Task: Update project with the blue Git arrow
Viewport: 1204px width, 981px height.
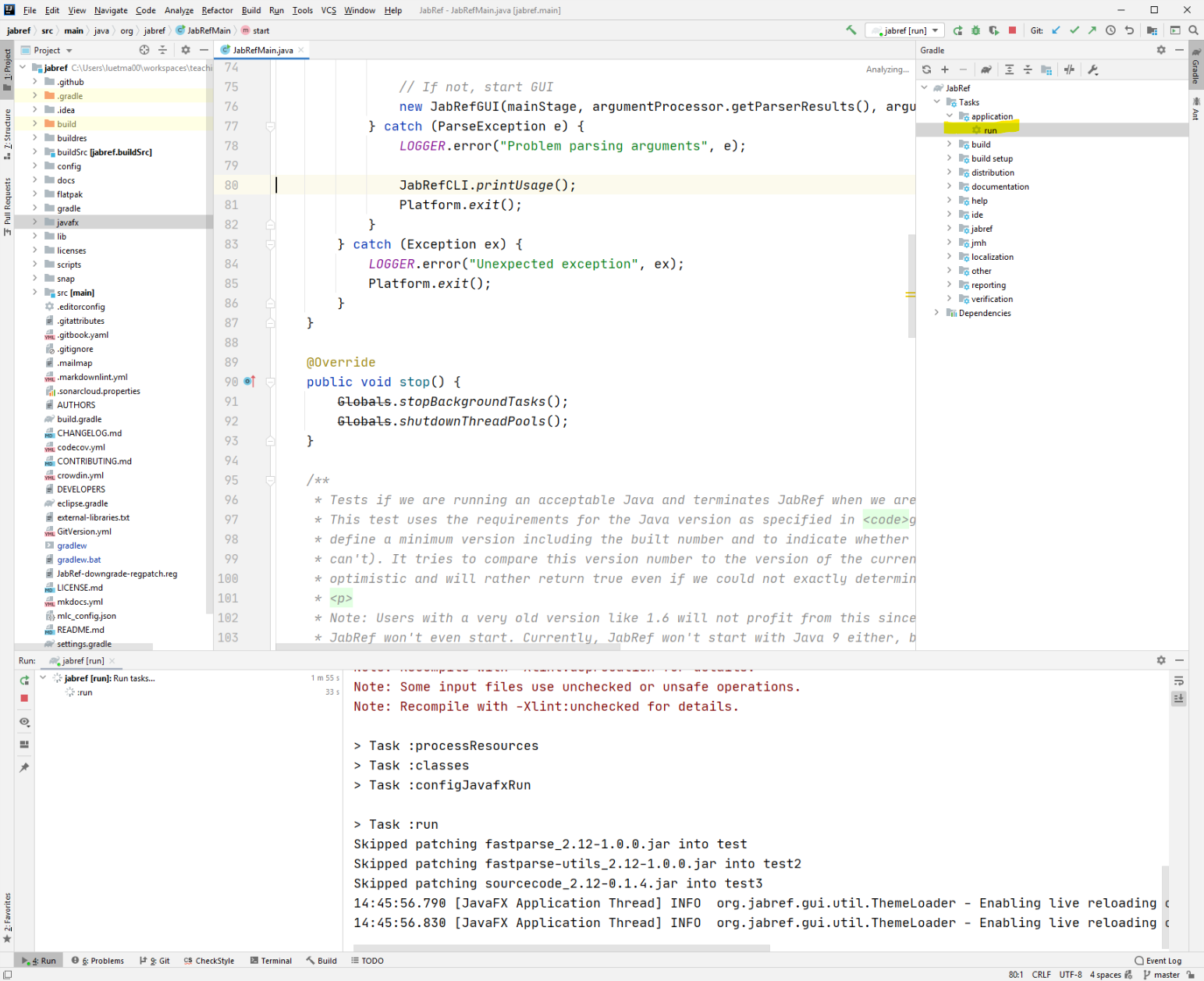Action: [x=1056, y=30]
